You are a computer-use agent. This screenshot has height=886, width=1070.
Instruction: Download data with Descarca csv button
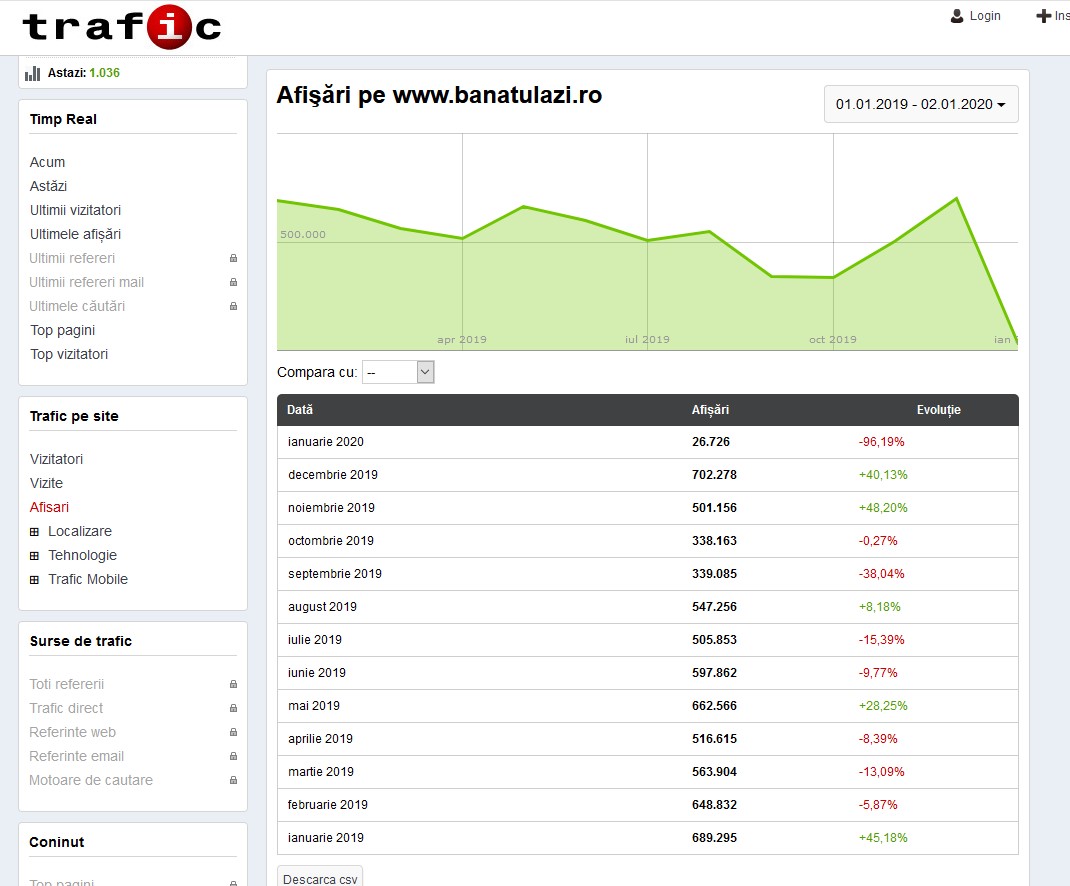(x=319, y=879)
